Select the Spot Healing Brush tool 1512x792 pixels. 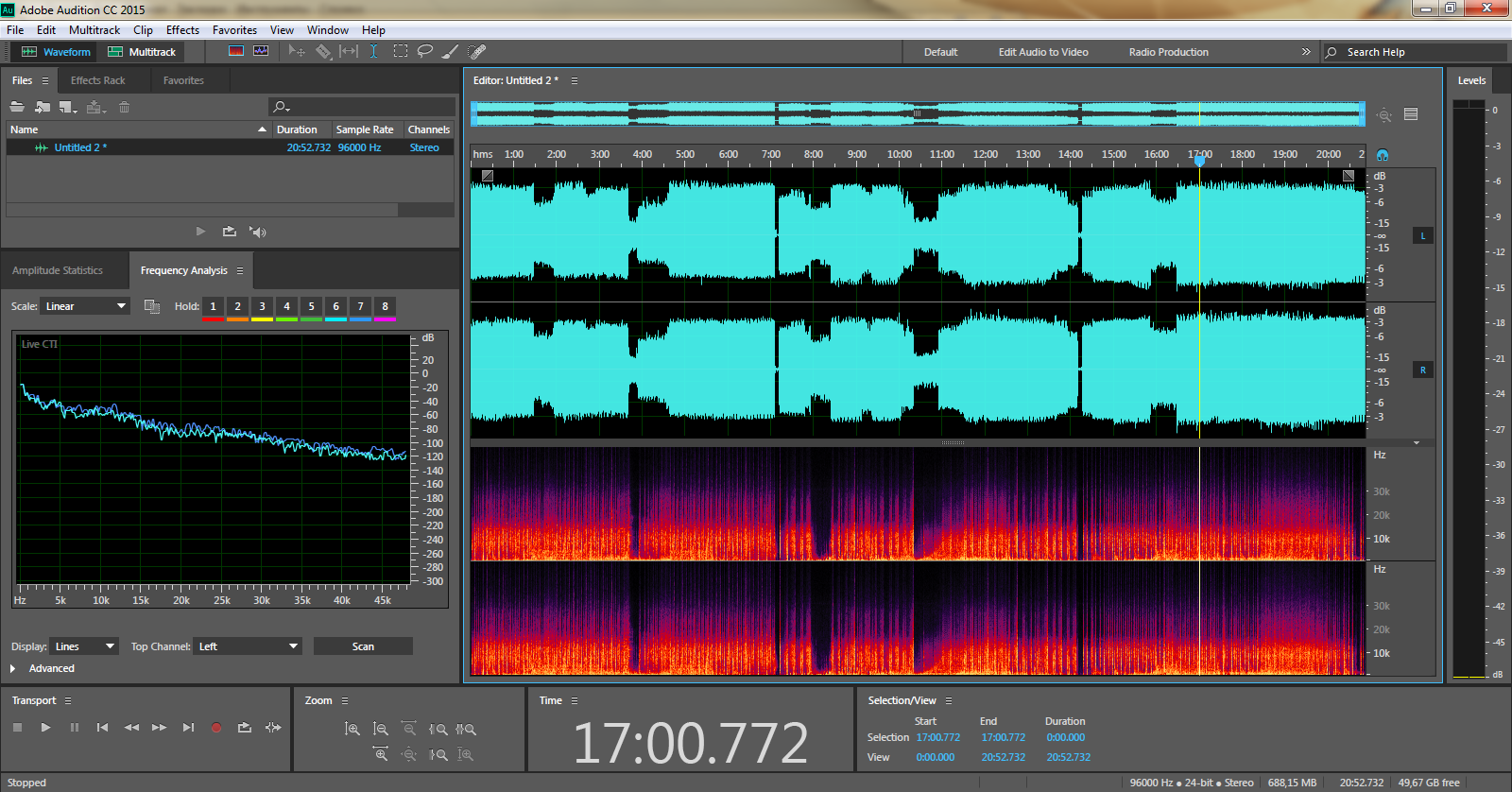point(477,51)
